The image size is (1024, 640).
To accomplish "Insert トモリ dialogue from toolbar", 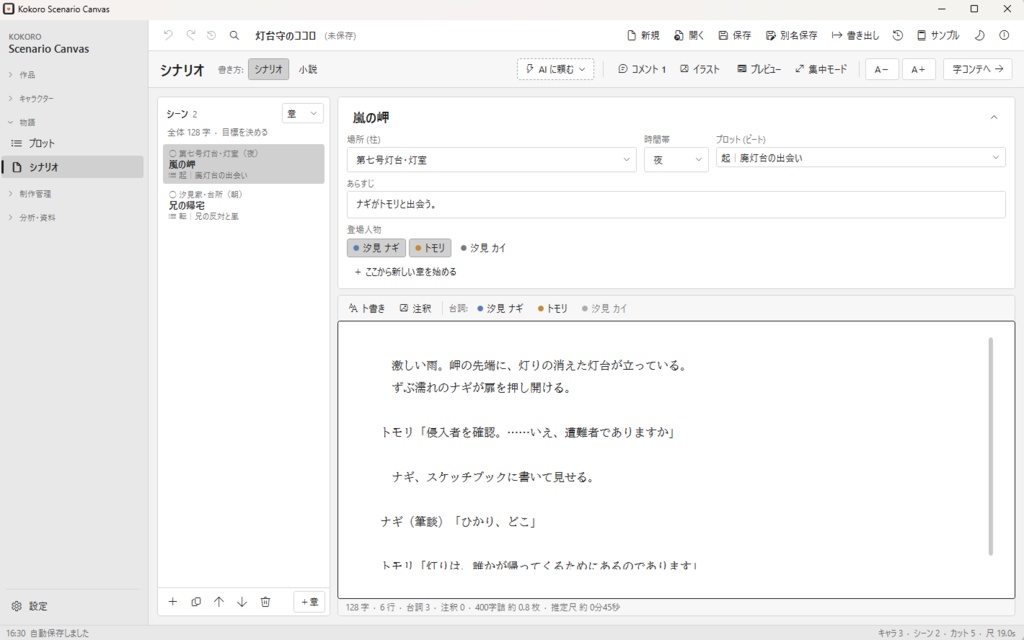I will tap(552, 308).
